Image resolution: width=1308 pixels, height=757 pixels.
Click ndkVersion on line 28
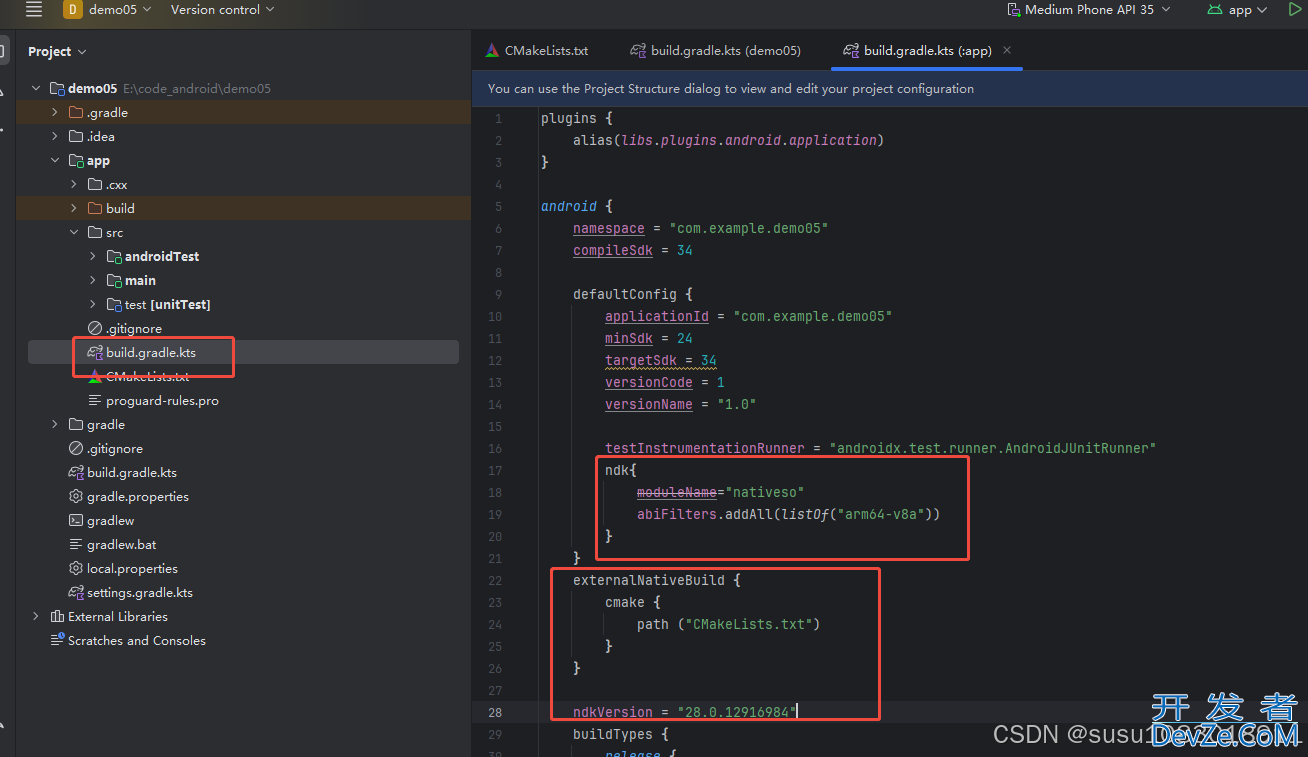tap(613, 713)
